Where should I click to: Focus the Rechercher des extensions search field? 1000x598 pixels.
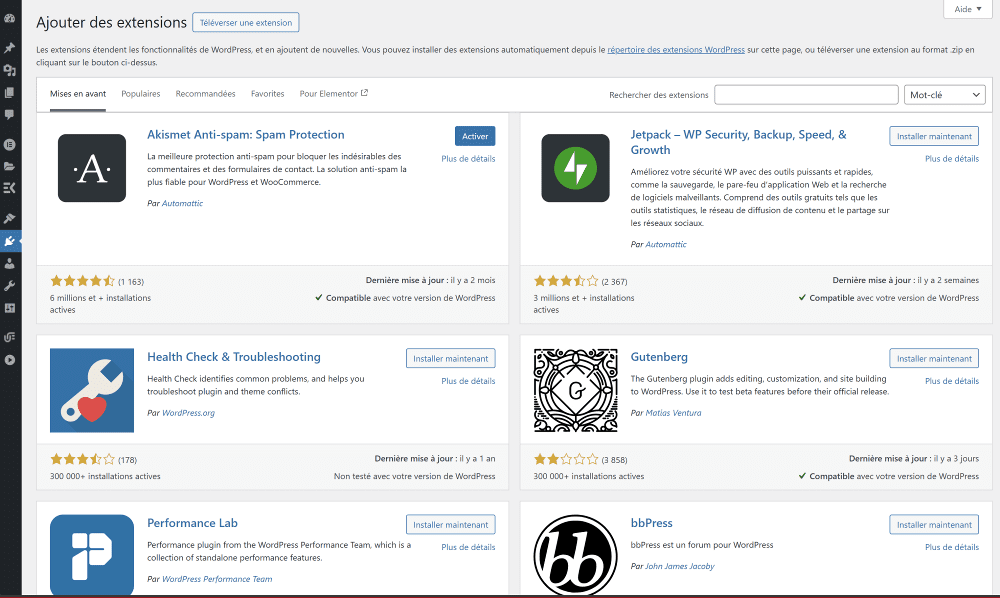[806, 95]
